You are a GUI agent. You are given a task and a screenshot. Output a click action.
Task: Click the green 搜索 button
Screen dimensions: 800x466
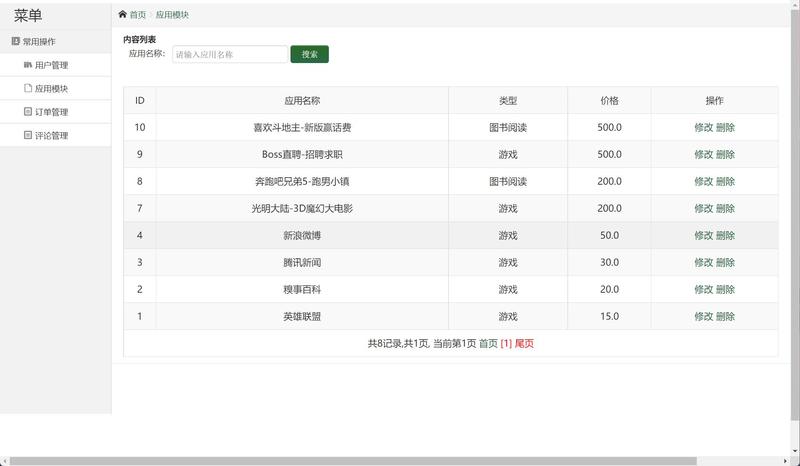(310, 54)
